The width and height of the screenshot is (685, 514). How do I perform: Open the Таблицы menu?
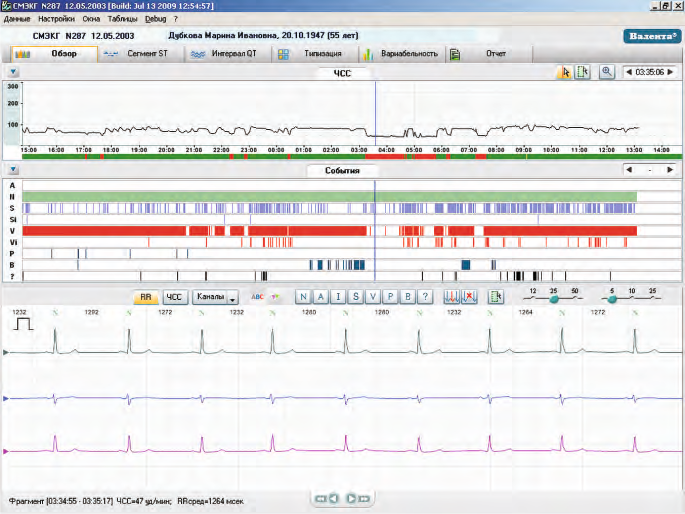click(x=122, y=19)
